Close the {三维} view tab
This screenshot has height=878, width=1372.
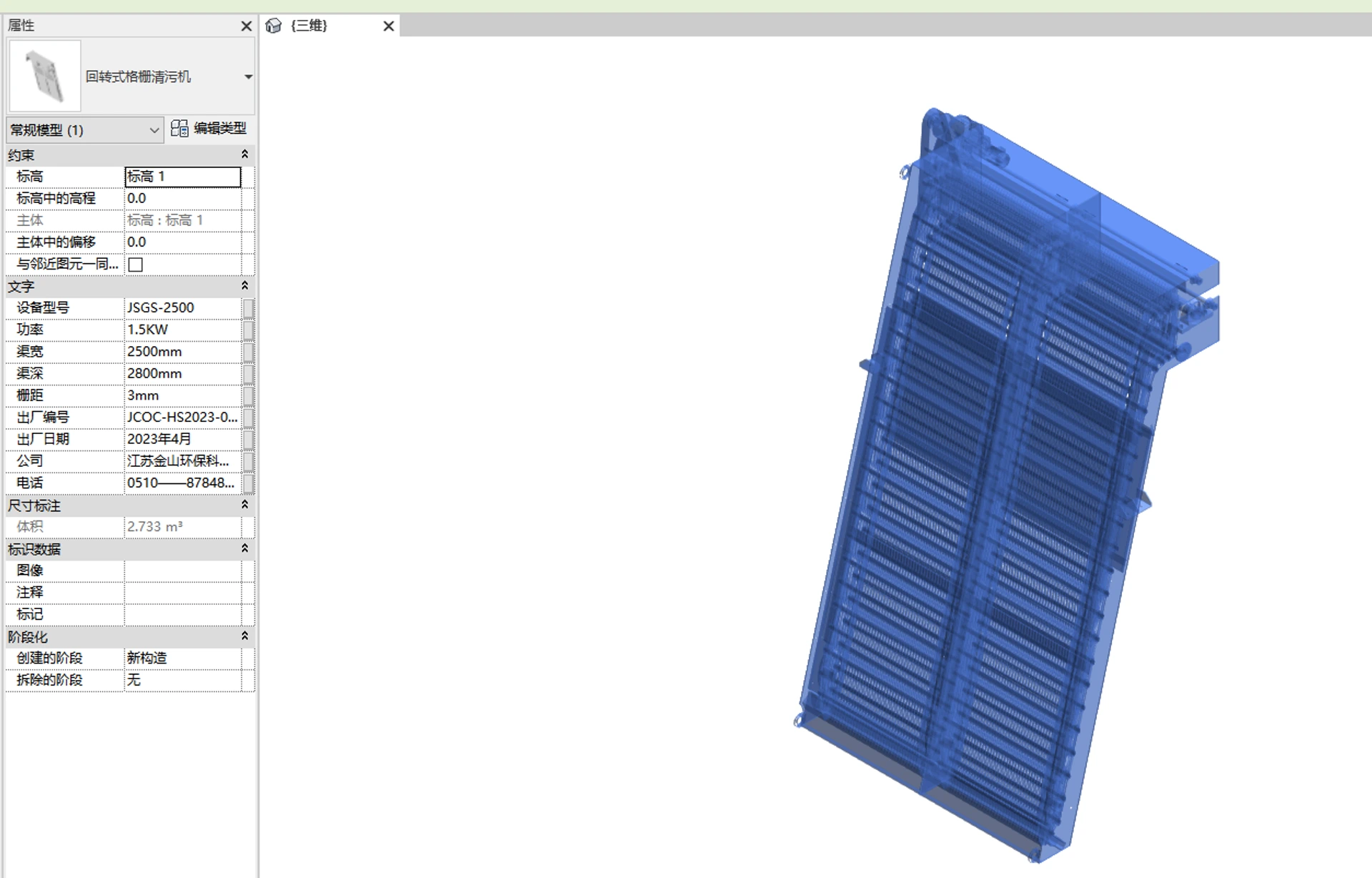(x=389, y=26)
